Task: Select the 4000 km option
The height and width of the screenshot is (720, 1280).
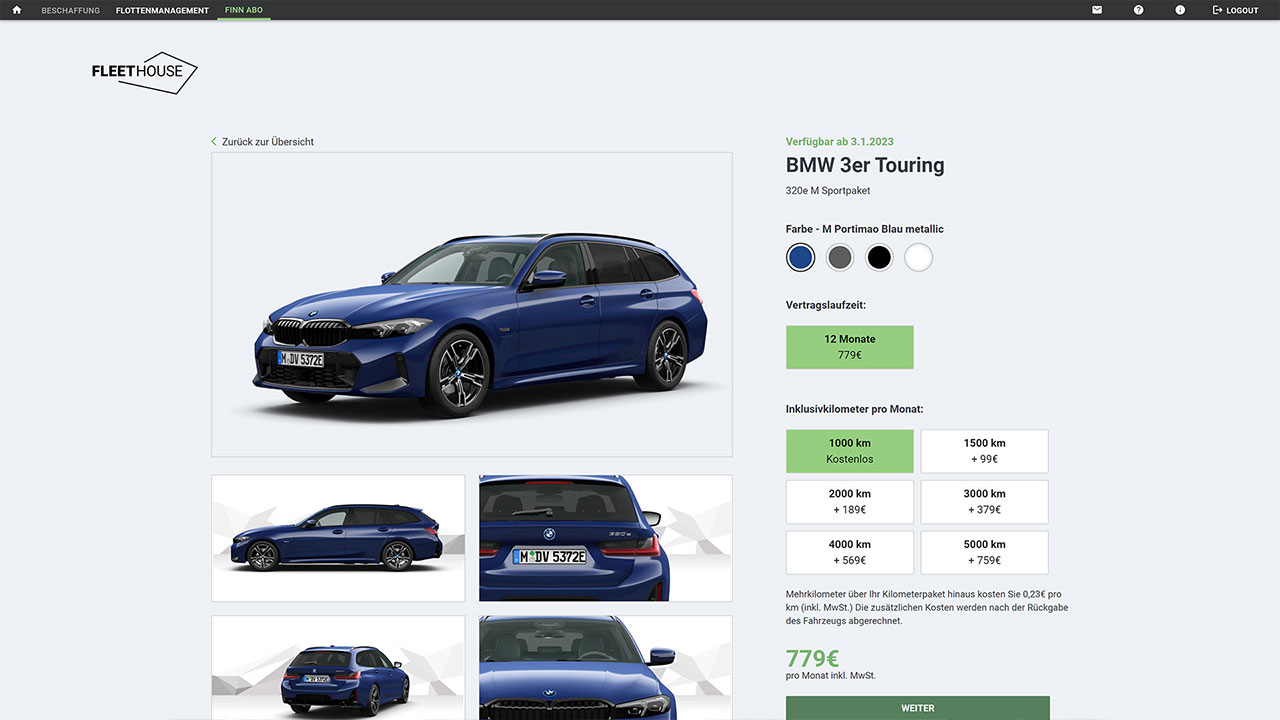Action: [x=850, y=553]
